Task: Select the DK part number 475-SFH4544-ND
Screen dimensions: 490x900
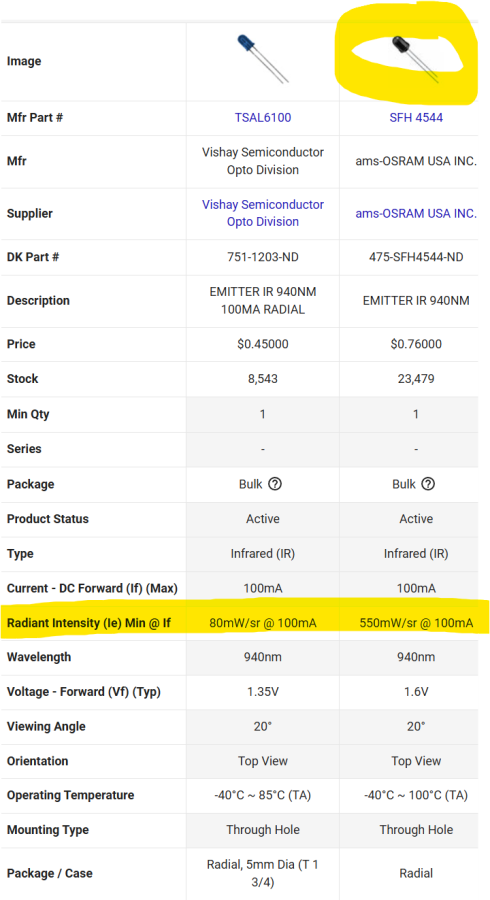Action: tap(416, 257)
